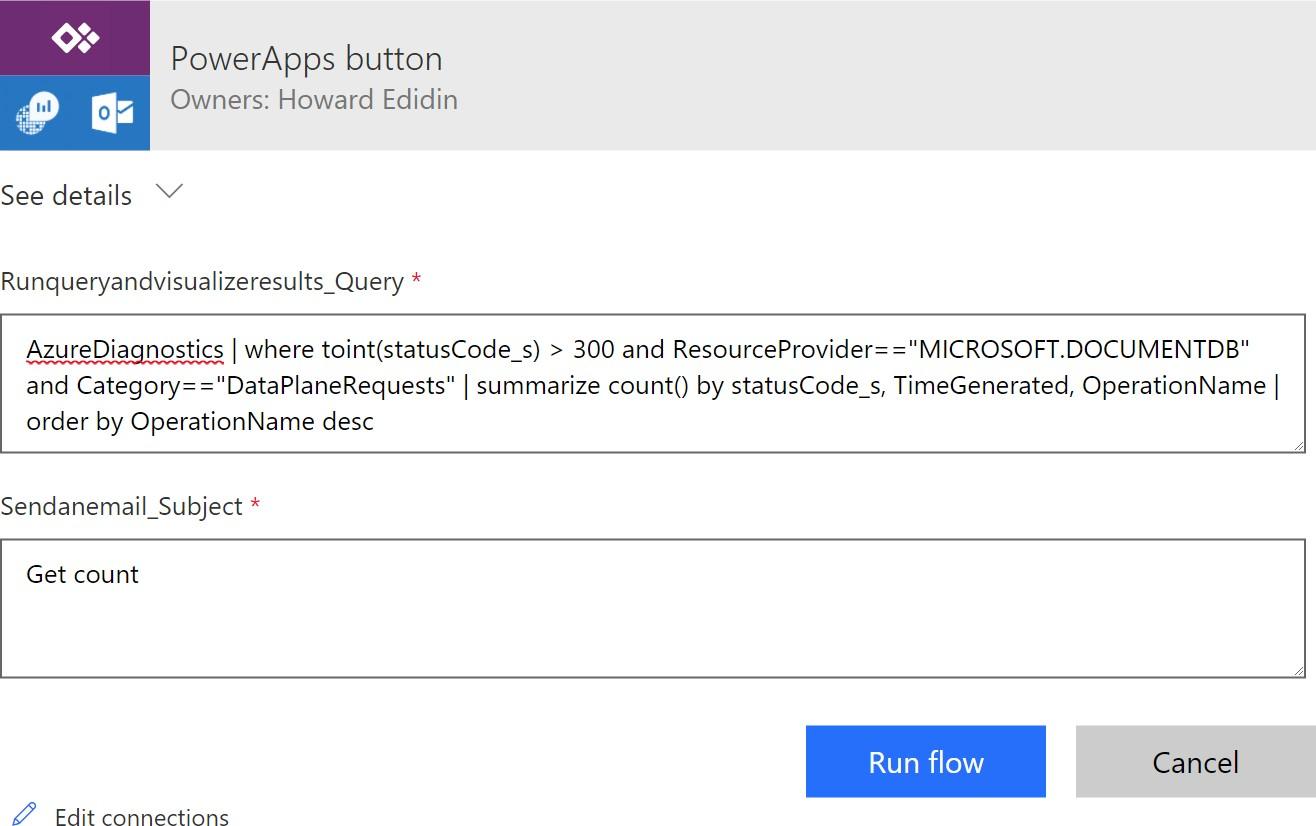Click inside the Sendanemail_Subject text box

653,609
